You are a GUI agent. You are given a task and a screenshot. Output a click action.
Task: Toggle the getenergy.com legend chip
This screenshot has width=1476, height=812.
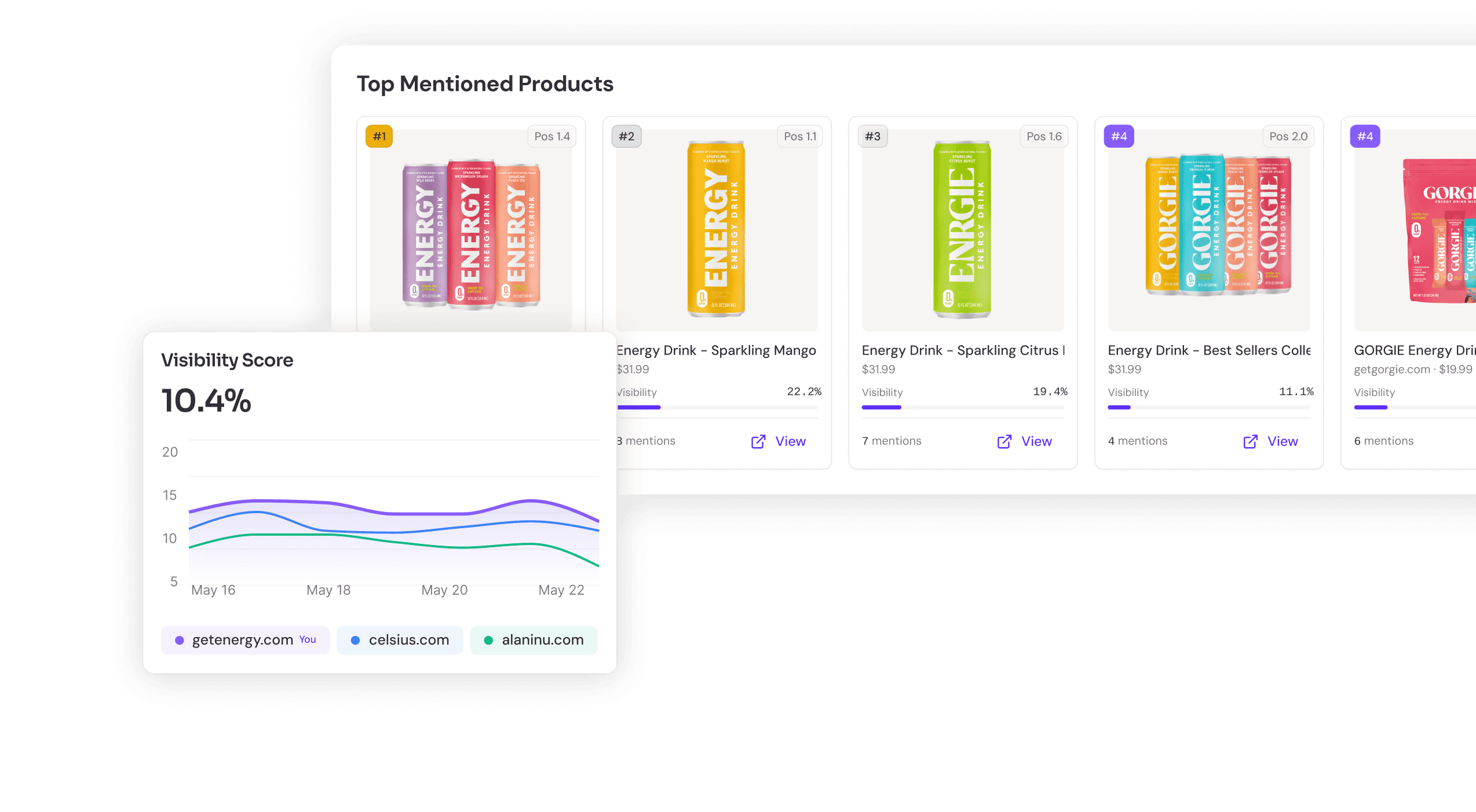(x=246, y=640)
